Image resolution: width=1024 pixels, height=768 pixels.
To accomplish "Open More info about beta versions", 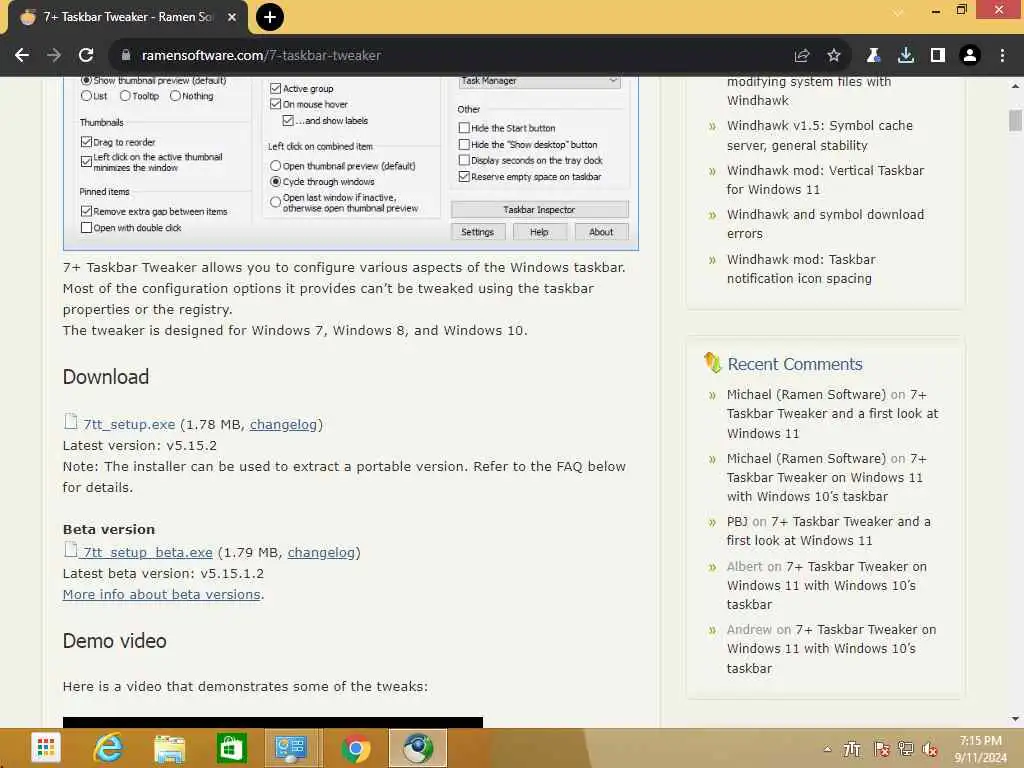I will point(162,594).
